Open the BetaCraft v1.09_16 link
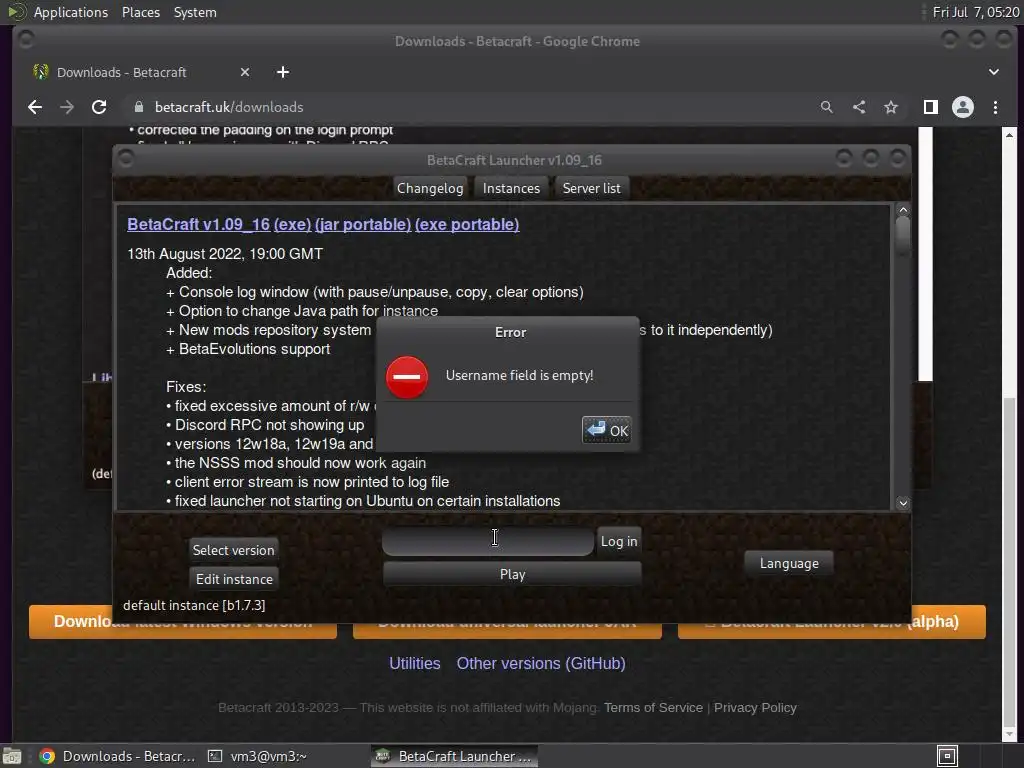This screenshot has height=768, width=1024. point(199,225)
